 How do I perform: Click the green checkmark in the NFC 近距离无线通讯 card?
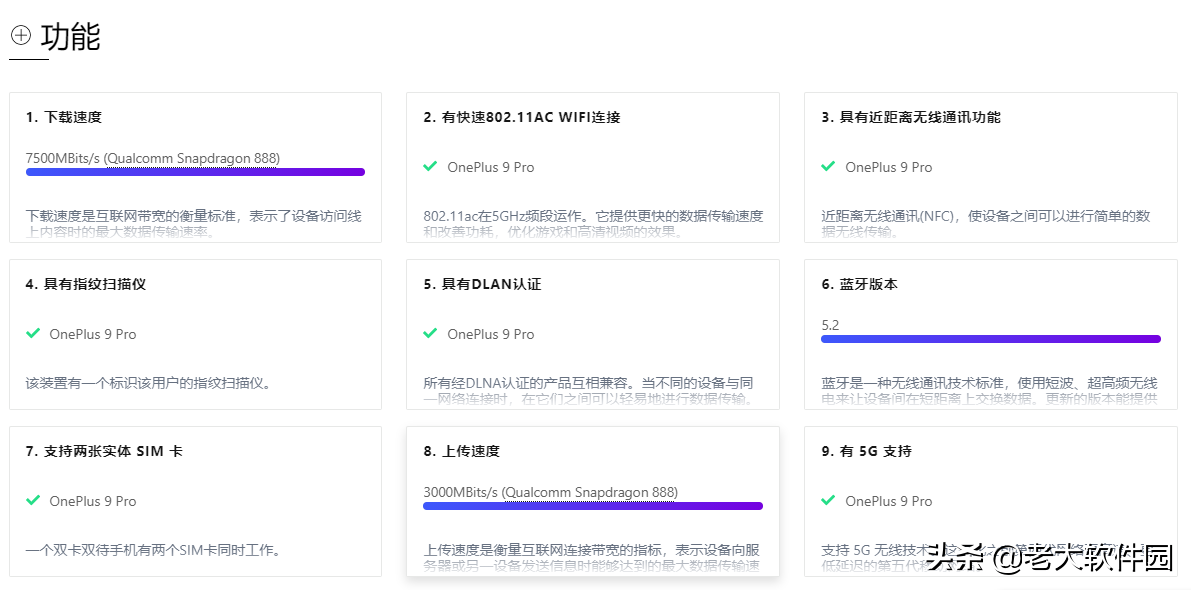(x=828, y=166)
